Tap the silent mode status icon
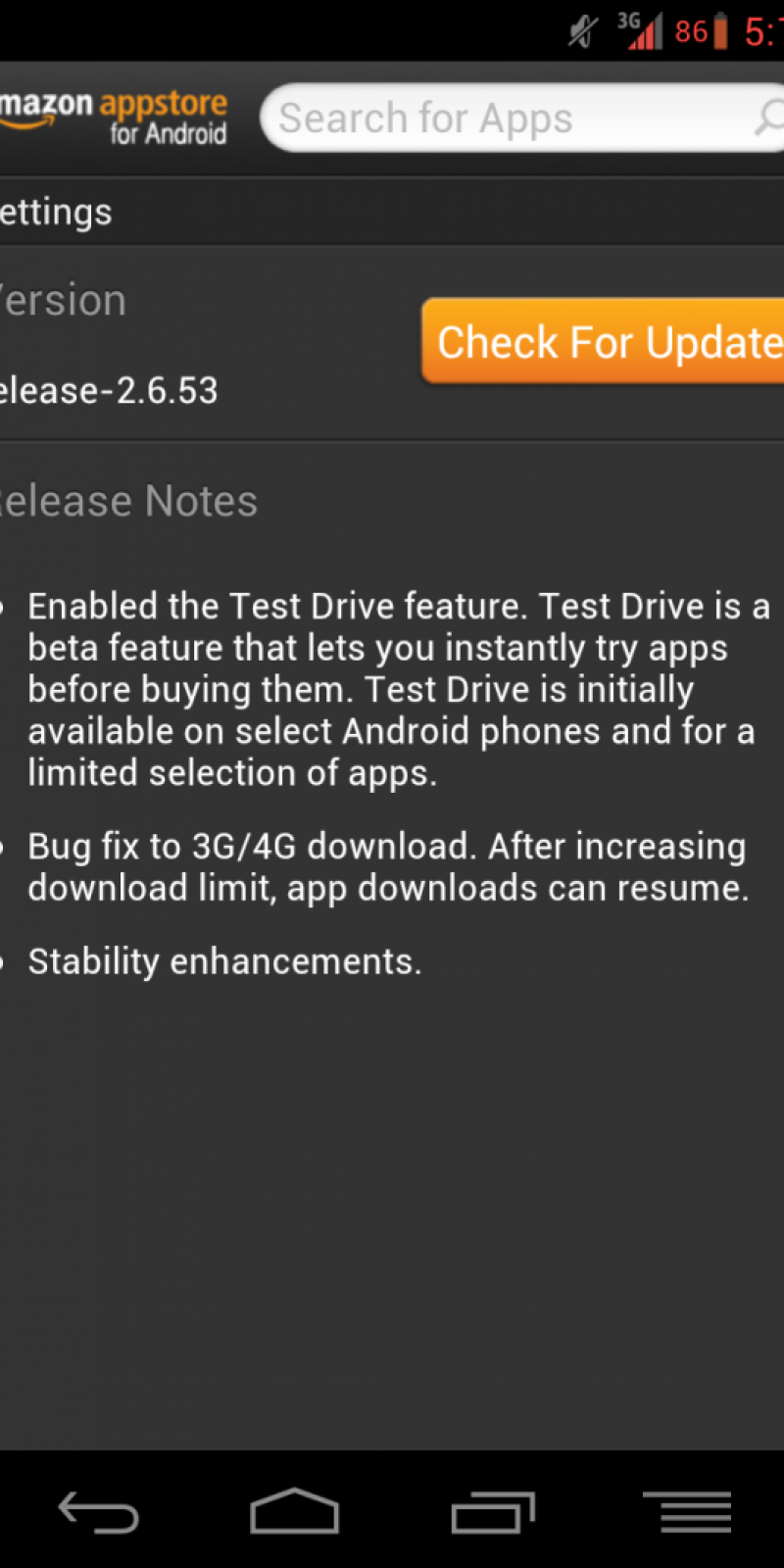784x1568 pixels. (582, 31)
